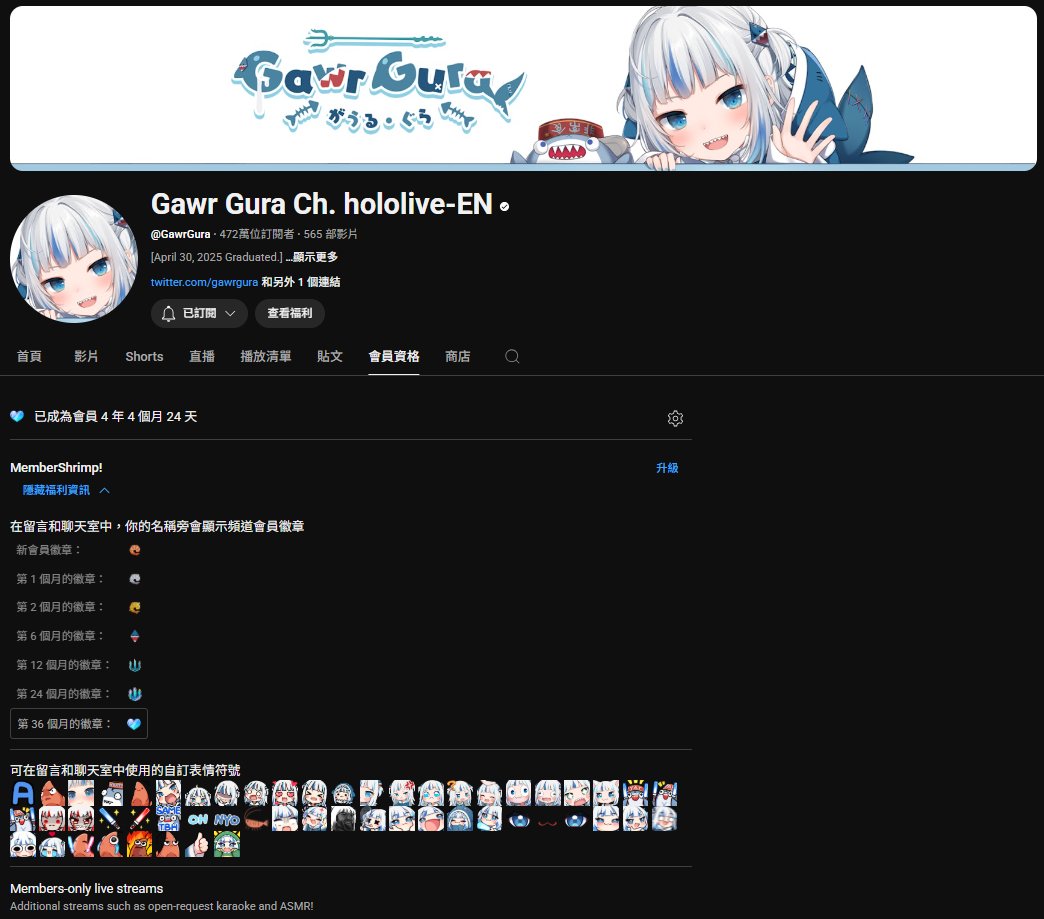Click the 查看福利 button
Screen dimensions: 1044x919
coord(290,313)
